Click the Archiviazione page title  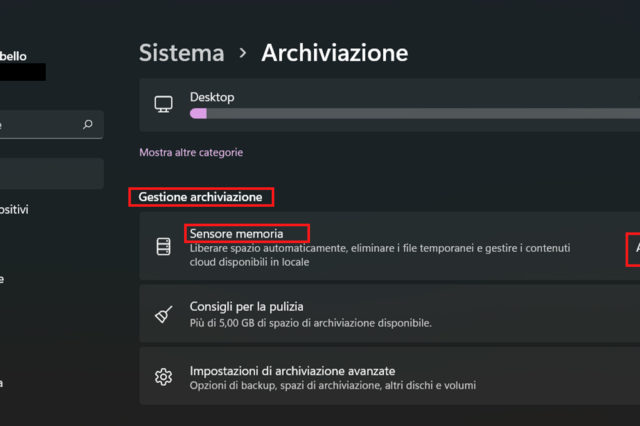click(x=334, y=53)
